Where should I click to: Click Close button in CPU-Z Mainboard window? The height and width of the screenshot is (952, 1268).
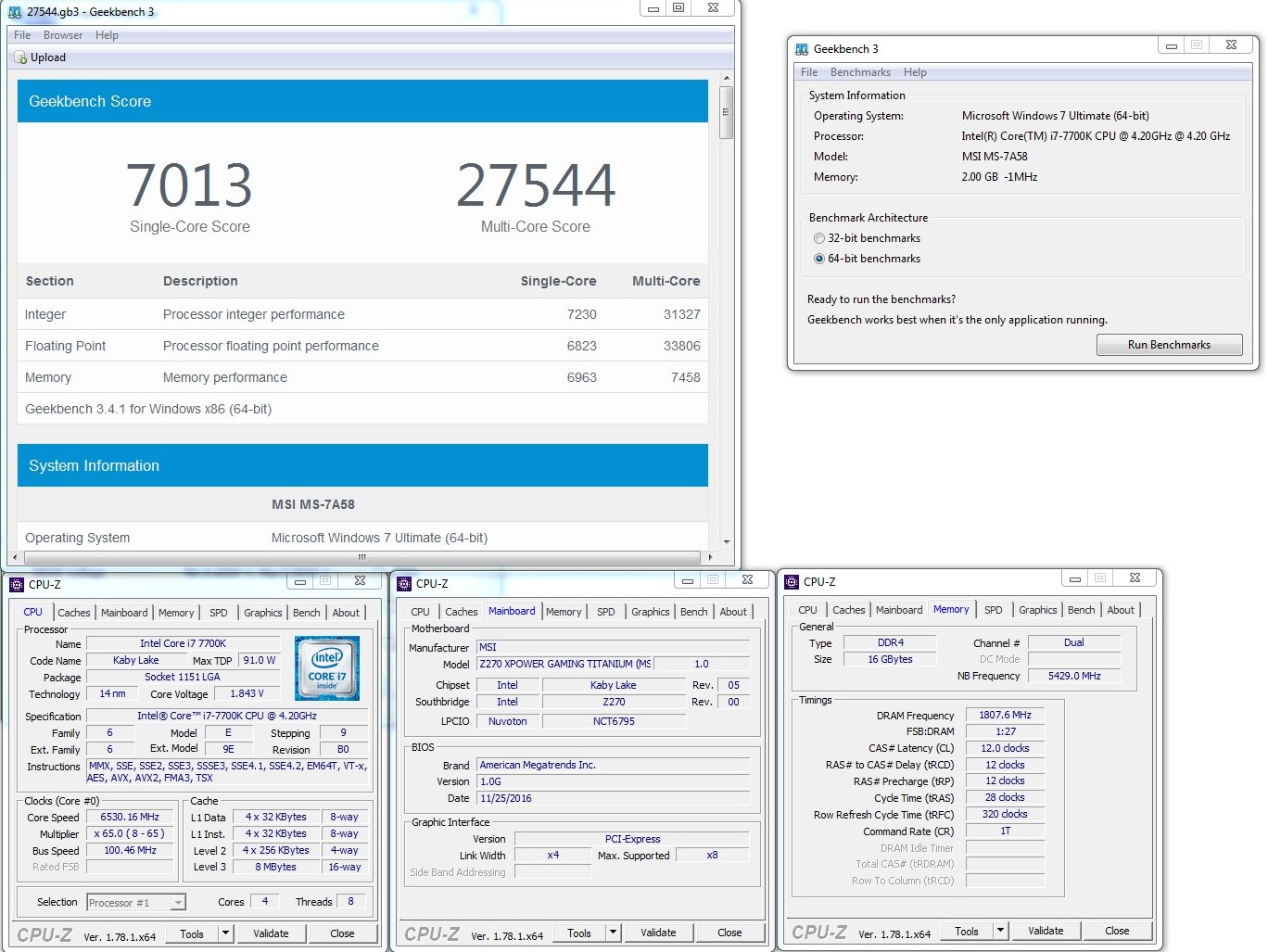(729, 933)
